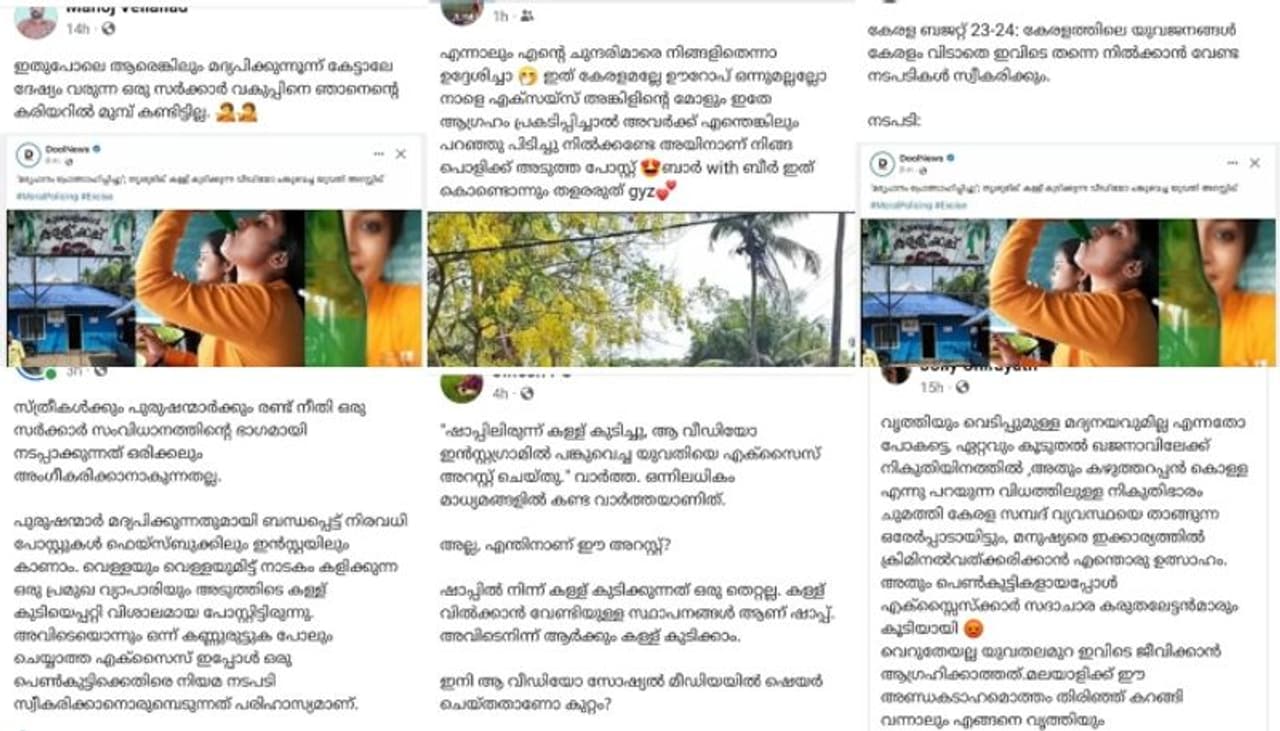Open DoolNews page logo in right shared post
Image resolution: width=1280 pixels, height=731 pixels.
[x=882, y=164]
